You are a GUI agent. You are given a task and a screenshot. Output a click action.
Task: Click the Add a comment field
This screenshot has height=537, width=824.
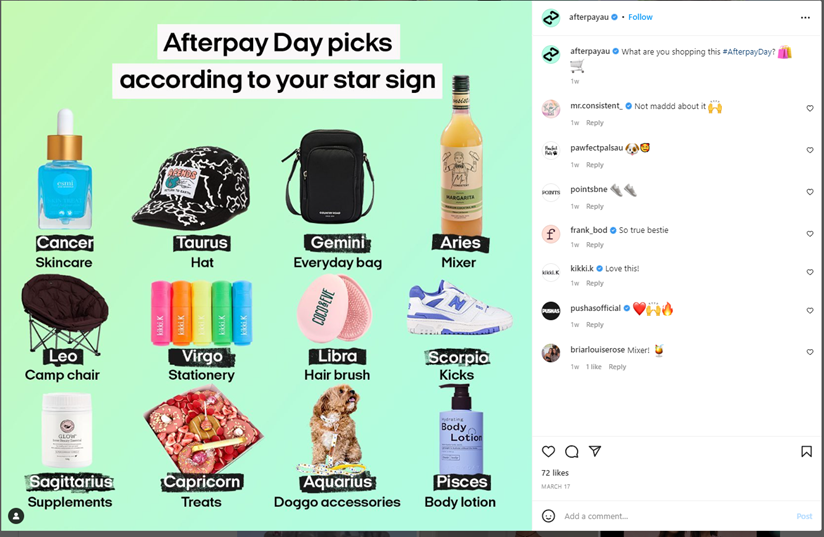pyautogui.click(x=675, y=516)
